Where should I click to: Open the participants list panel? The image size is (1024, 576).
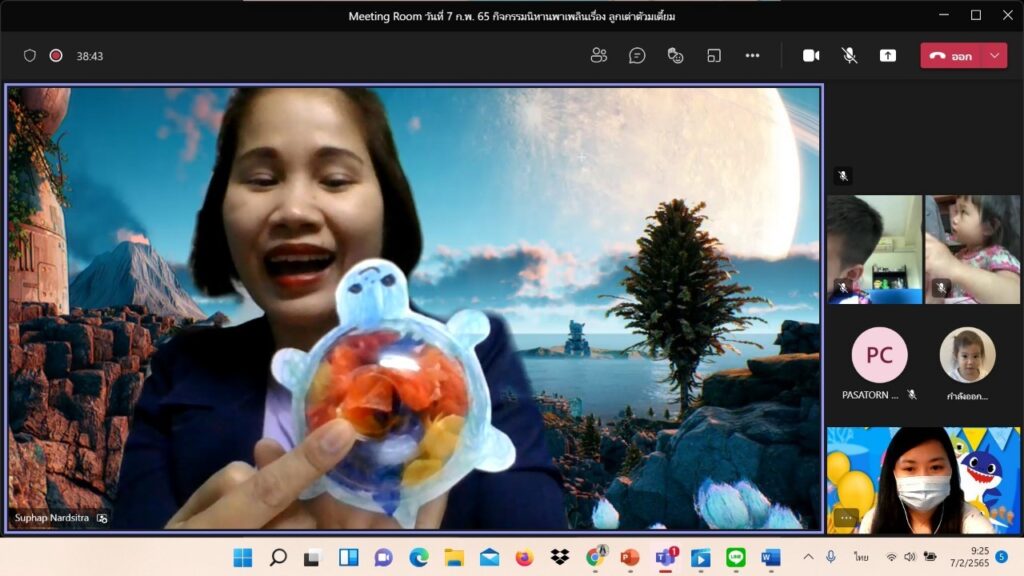click(x=599, y=56)
